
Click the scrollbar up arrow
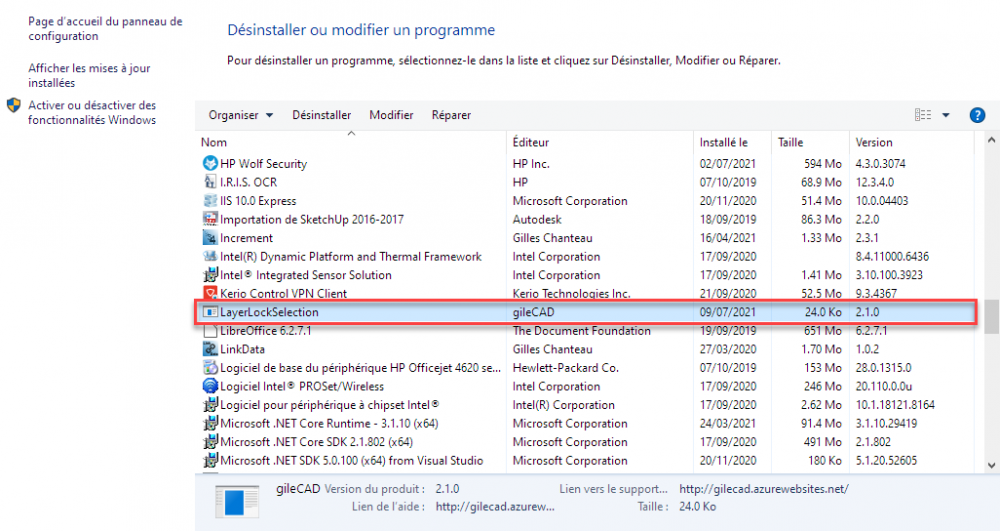(x=991, y=140)
